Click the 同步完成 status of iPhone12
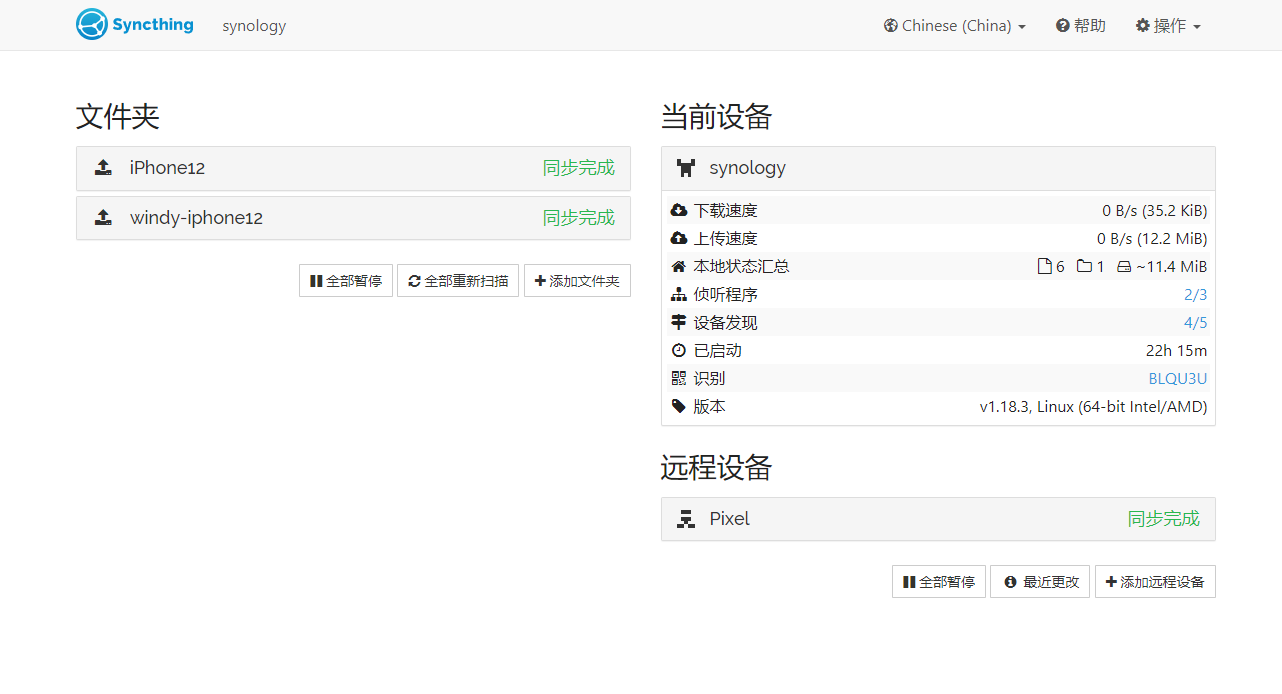 coord(579,168)
